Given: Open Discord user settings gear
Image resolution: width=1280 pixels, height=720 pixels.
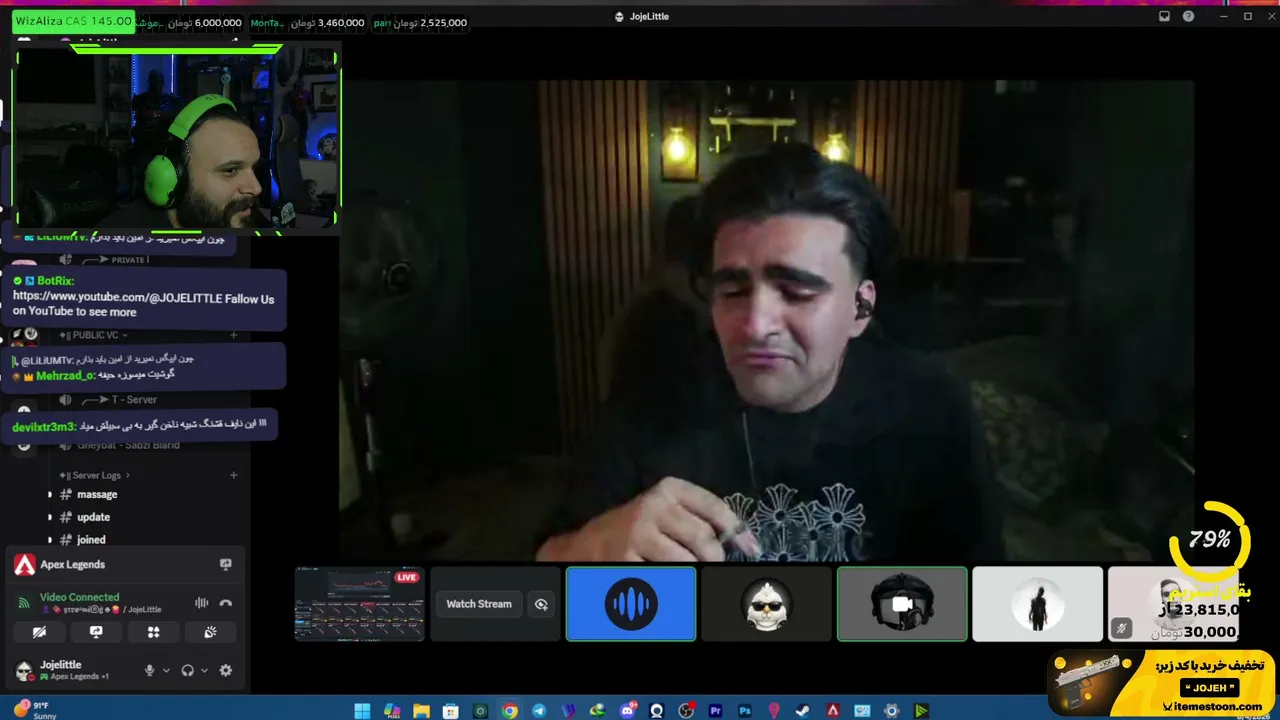Looking at the screenshot, I should pos(226,670).
